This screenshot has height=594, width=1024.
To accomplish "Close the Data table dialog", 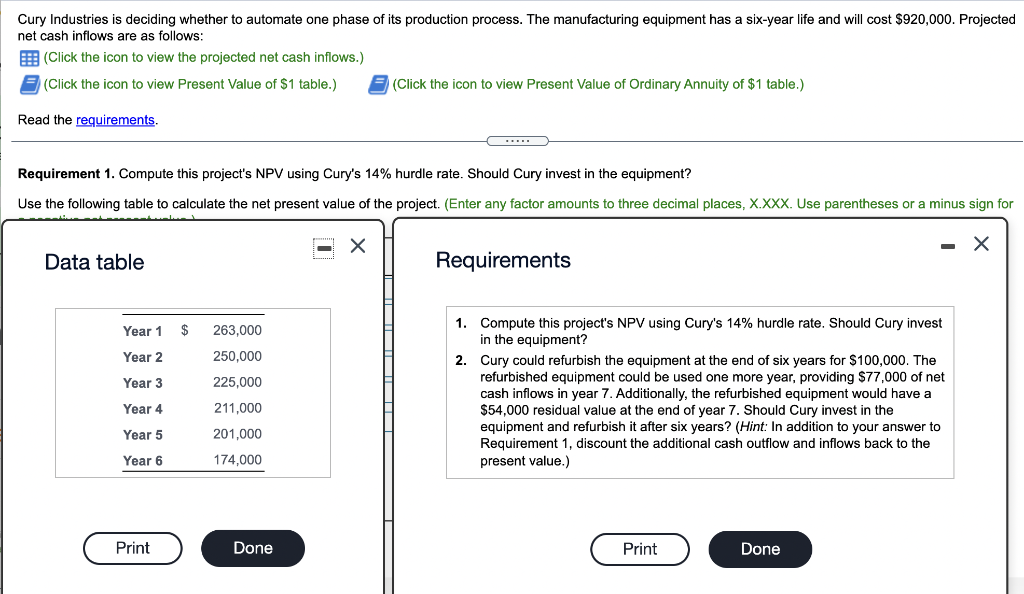I will (357, 245).
